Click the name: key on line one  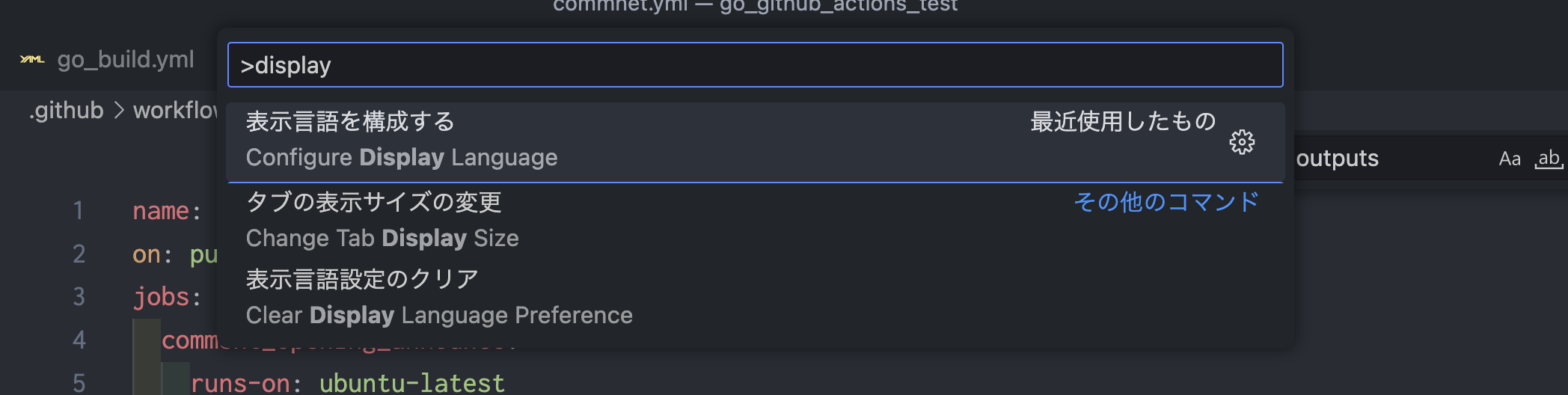[x=167, y=211]
